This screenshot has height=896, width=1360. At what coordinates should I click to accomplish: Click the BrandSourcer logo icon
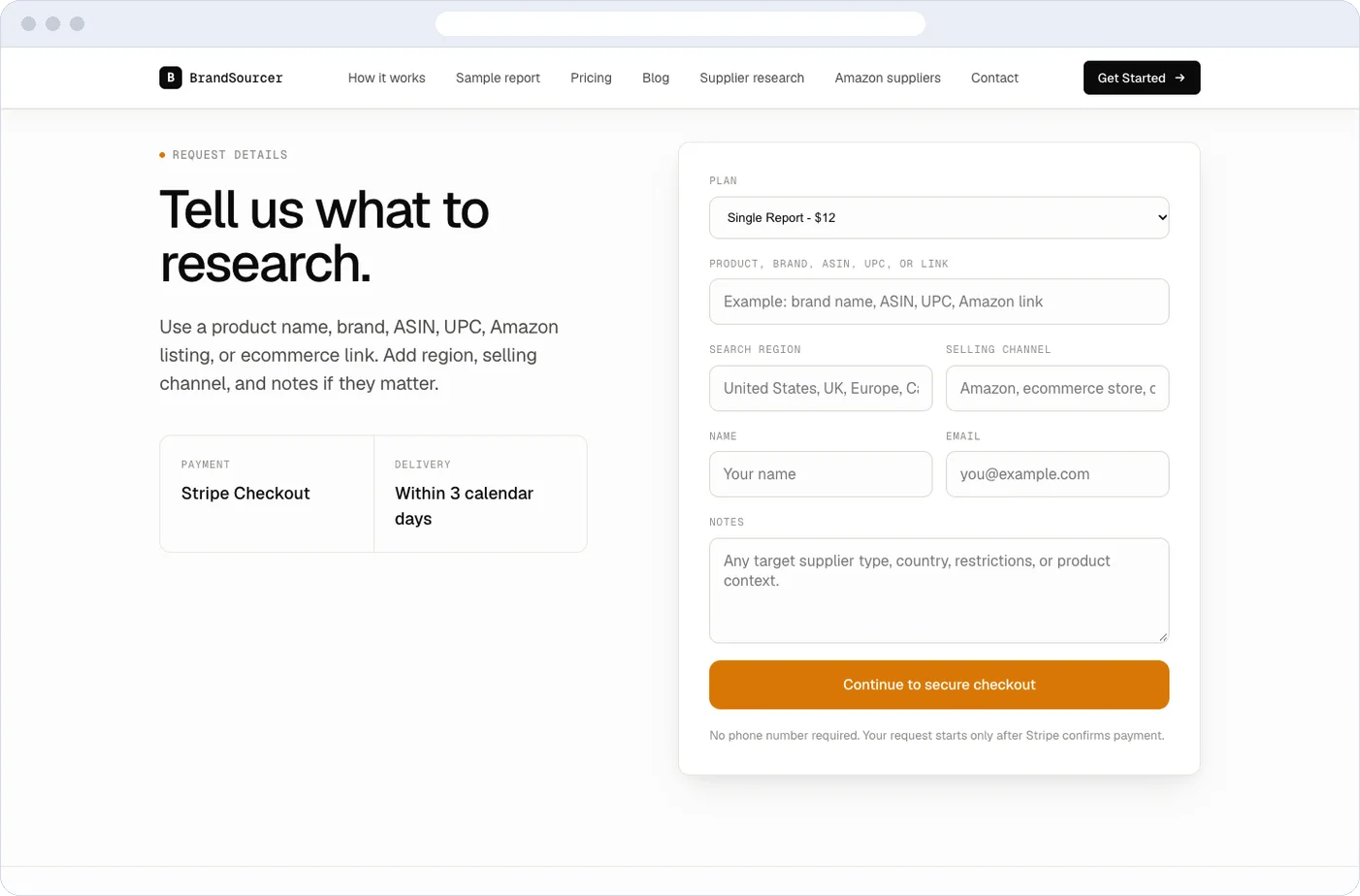pyautogui.click(x=171, y=78)
